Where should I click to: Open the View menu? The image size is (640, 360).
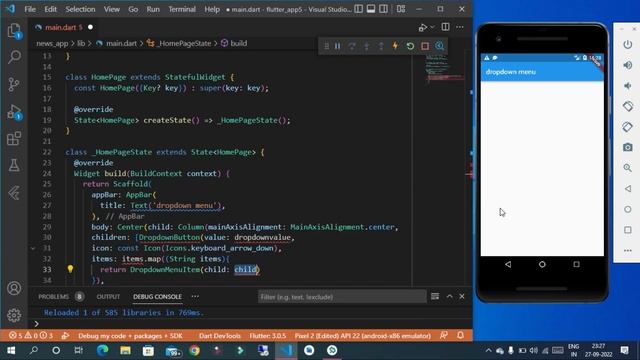[111, 9]
